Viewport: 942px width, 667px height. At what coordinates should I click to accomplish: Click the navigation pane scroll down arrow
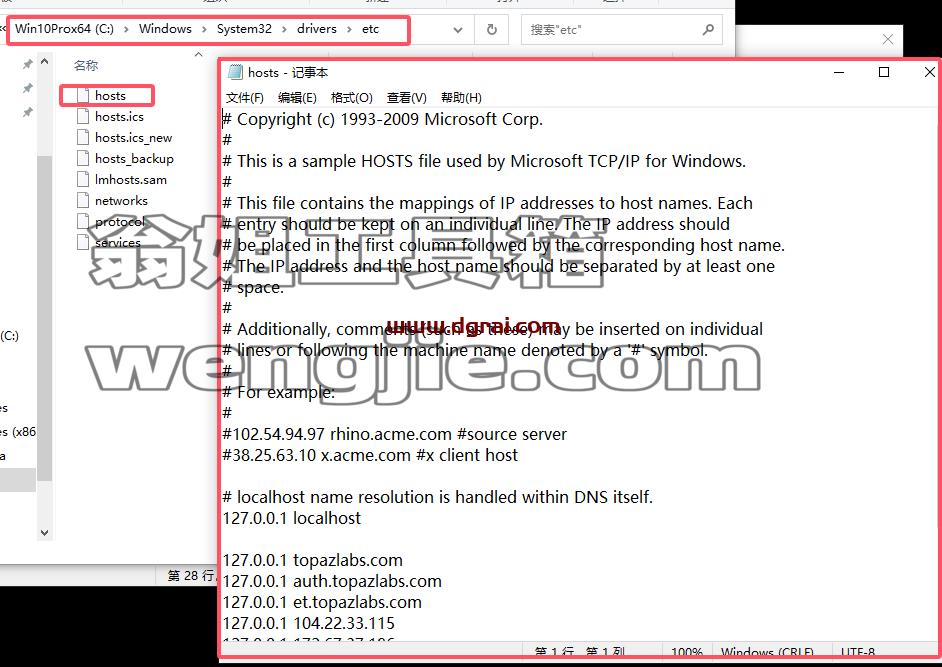pyautogui.click(x=44, y=532)
